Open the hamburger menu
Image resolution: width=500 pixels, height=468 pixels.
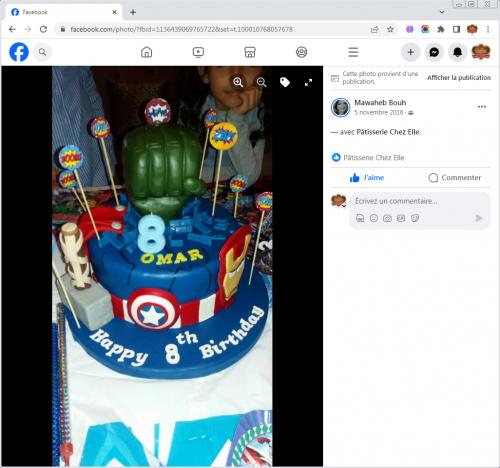(353, 52)
